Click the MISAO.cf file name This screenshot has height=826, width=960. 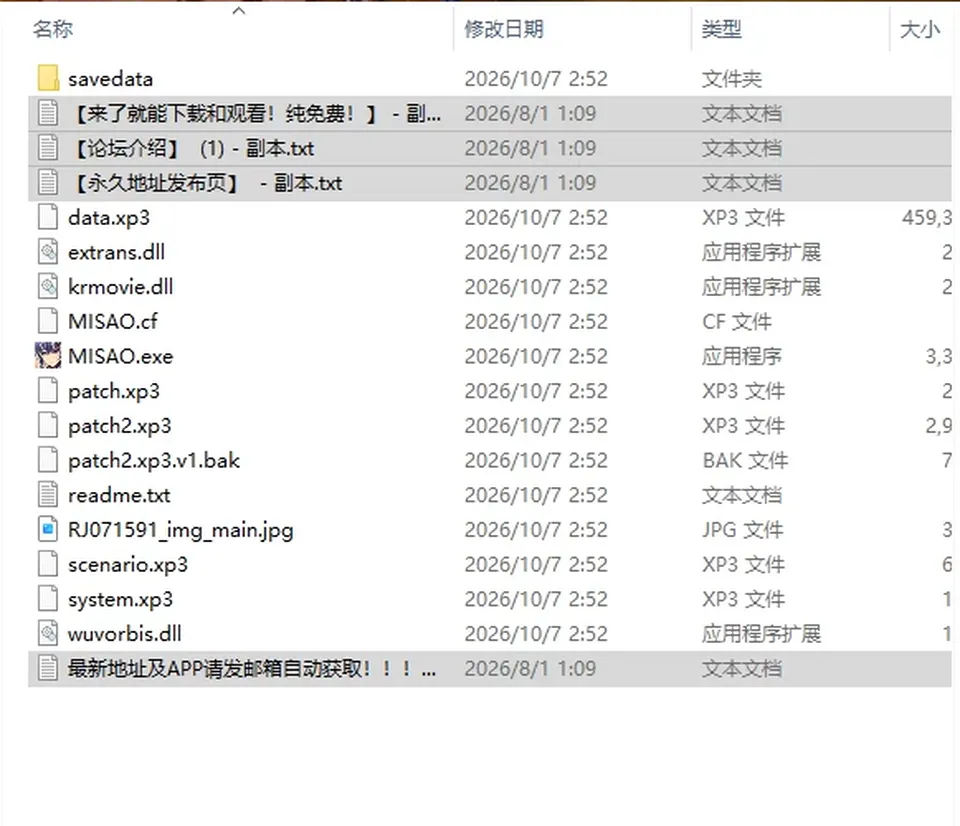click(113, 321)
